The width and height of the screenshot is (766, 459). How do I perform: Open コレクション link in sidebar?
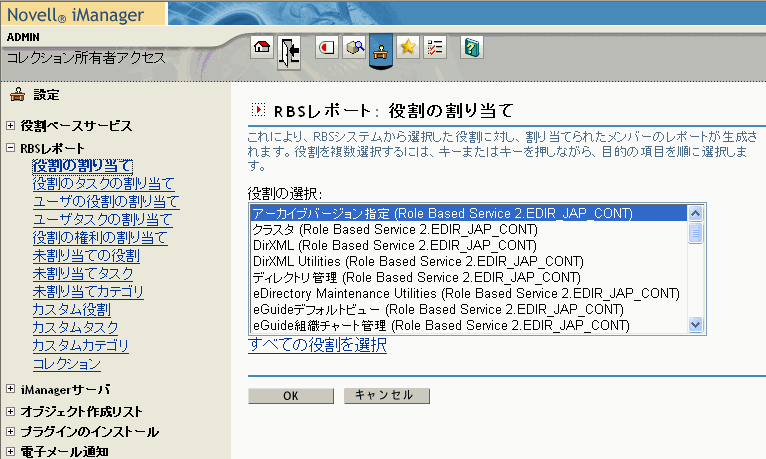(x=66, y=364)
